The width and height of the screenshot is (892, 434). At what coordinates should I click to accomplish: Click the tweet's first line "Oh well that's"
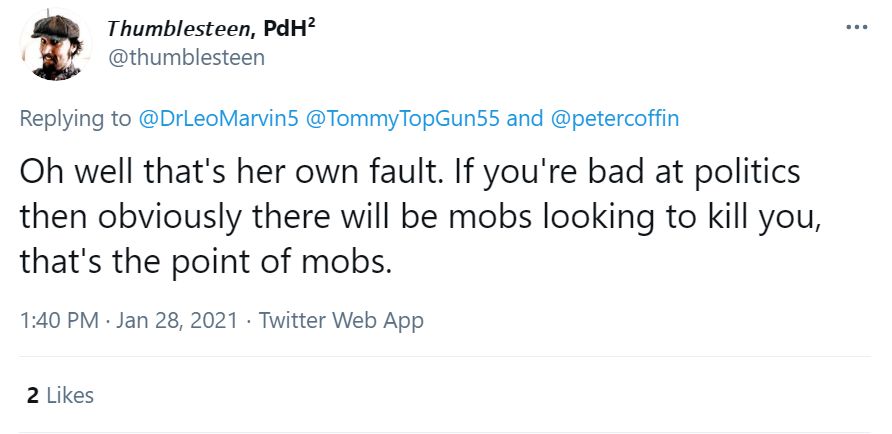[117, 173]
